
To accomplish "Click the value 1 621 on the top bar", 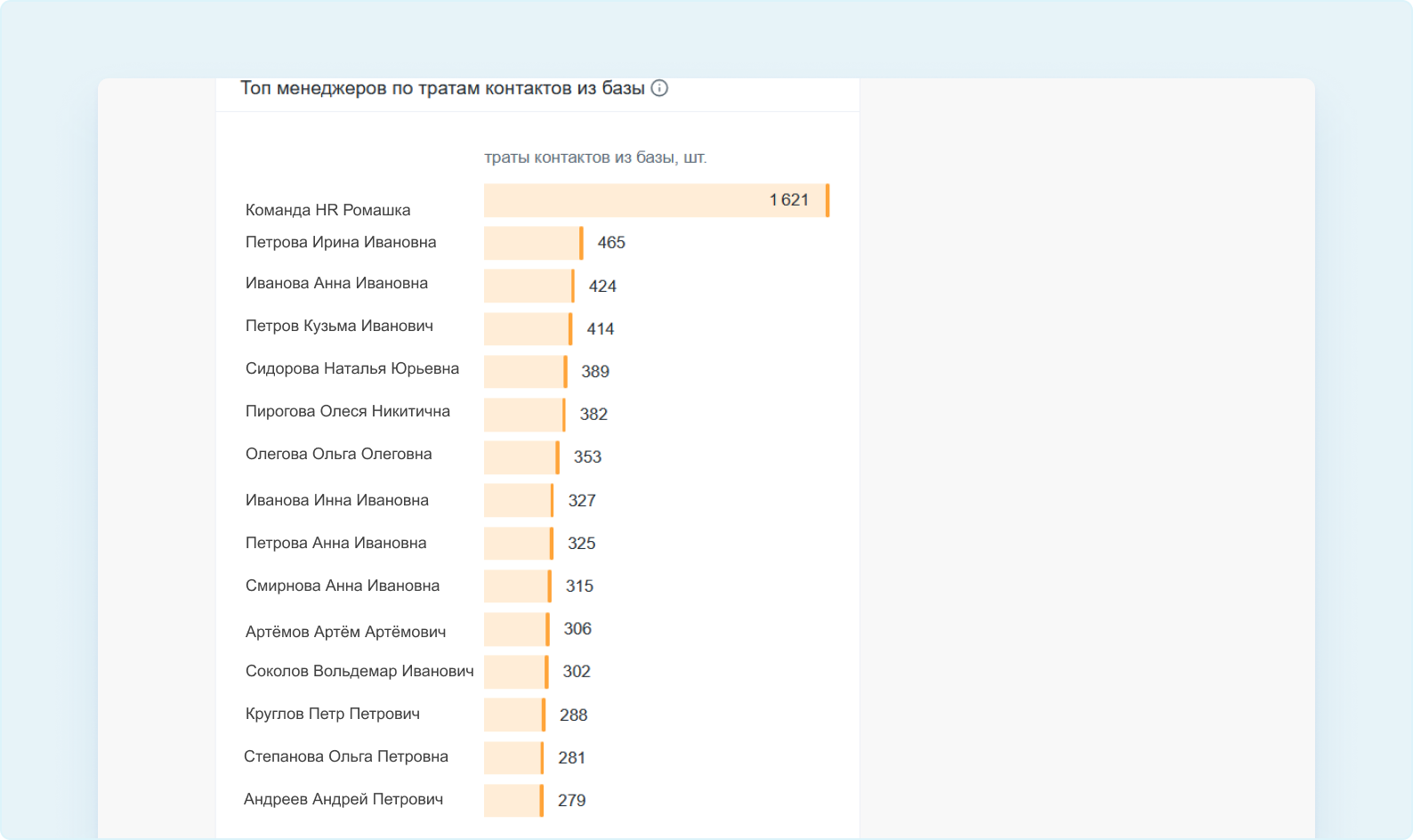I will click(788, 200).
